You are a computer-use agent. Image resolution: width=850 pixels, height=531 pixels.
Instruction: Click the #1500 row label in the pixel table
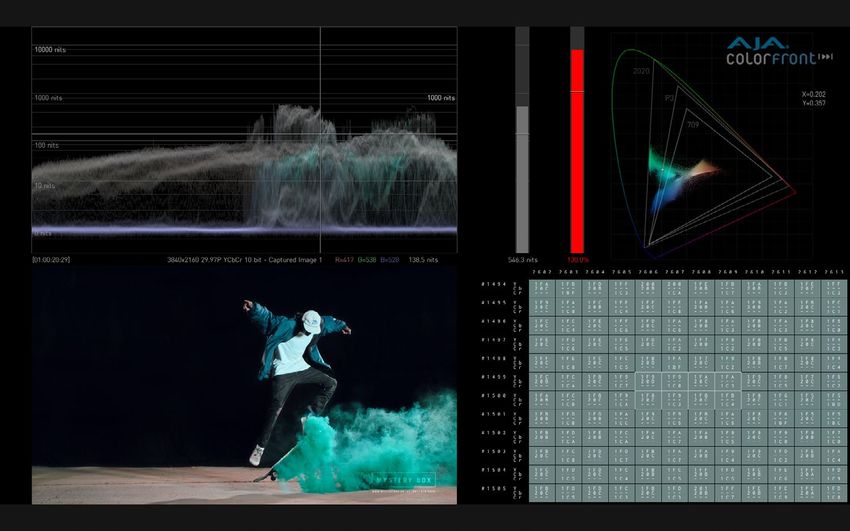point(494,396)
